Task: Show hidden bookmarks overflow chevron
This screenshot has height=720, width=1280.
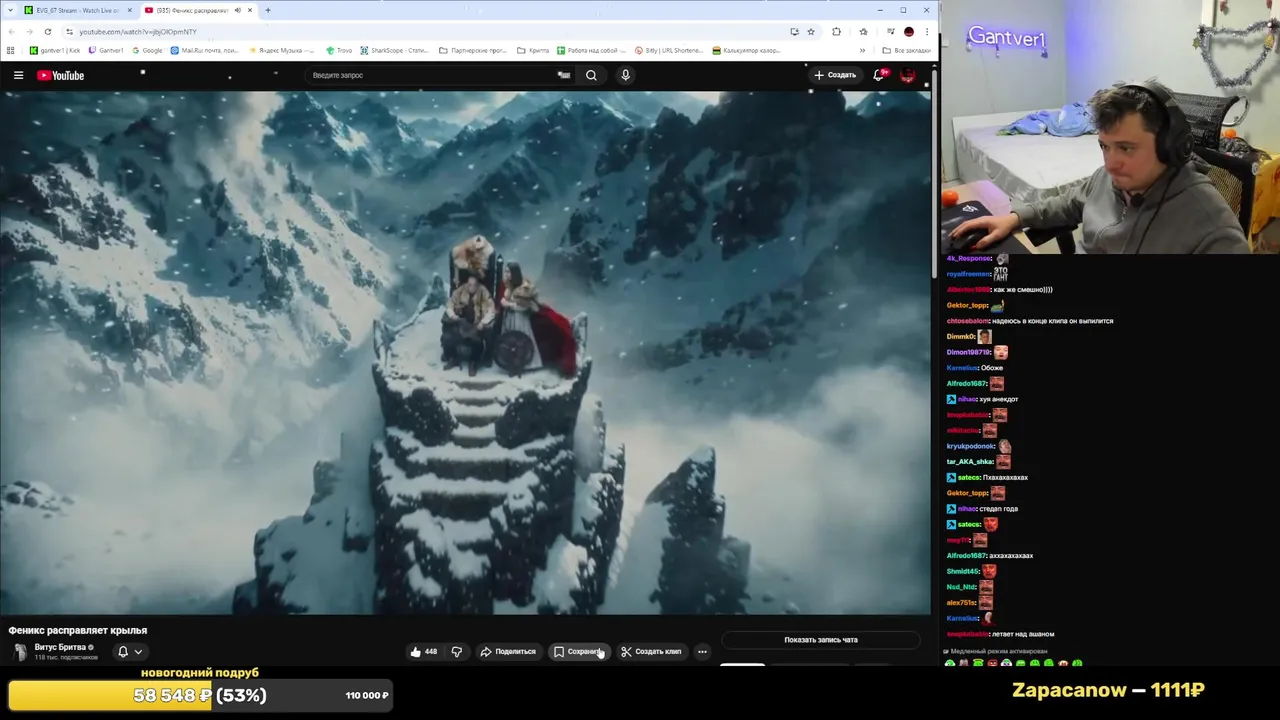Action: [863, 50]
